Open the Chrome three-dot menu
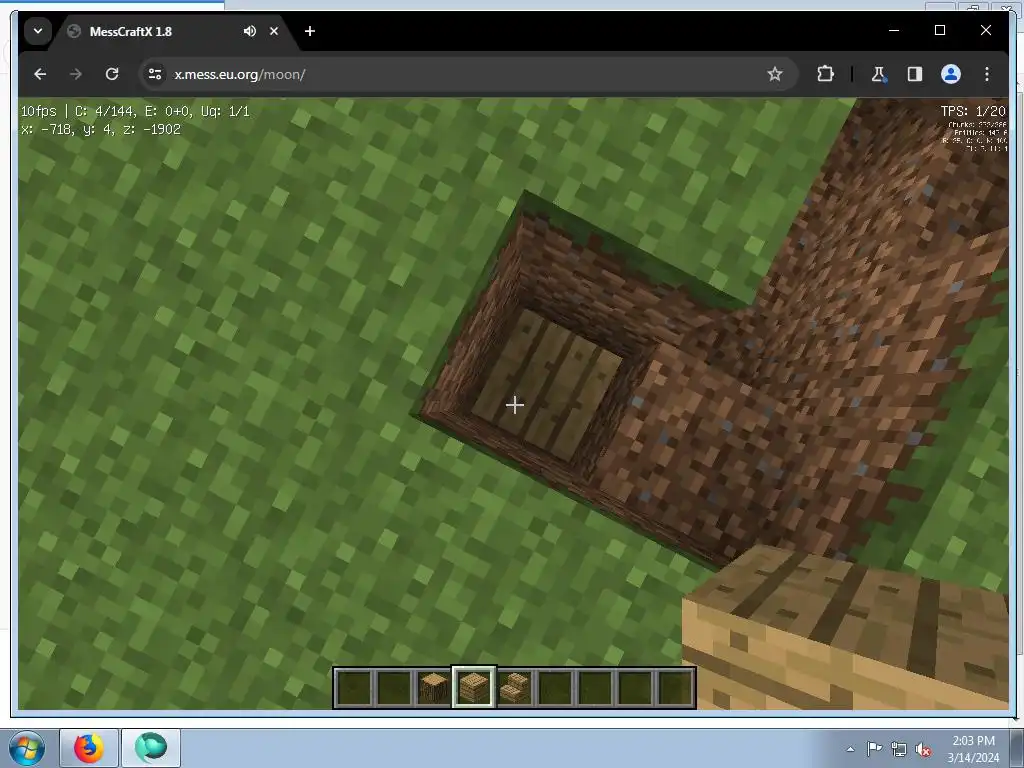The height and width of the screenshot is (768, 1024). coord(987,74)
